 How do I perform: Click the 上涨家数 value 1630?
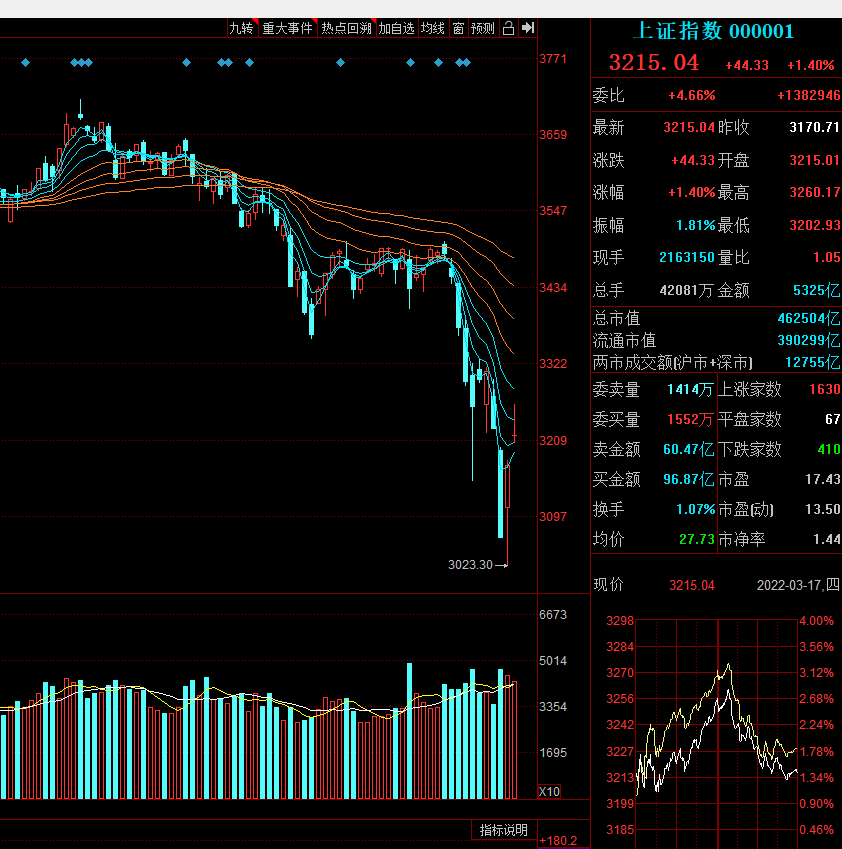click(825, 389)
